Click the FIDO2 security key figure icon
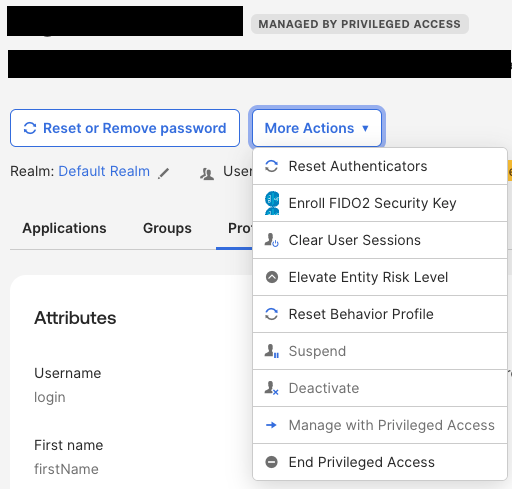This screenshot has height=489, width=512. click(x=272, y=203)
